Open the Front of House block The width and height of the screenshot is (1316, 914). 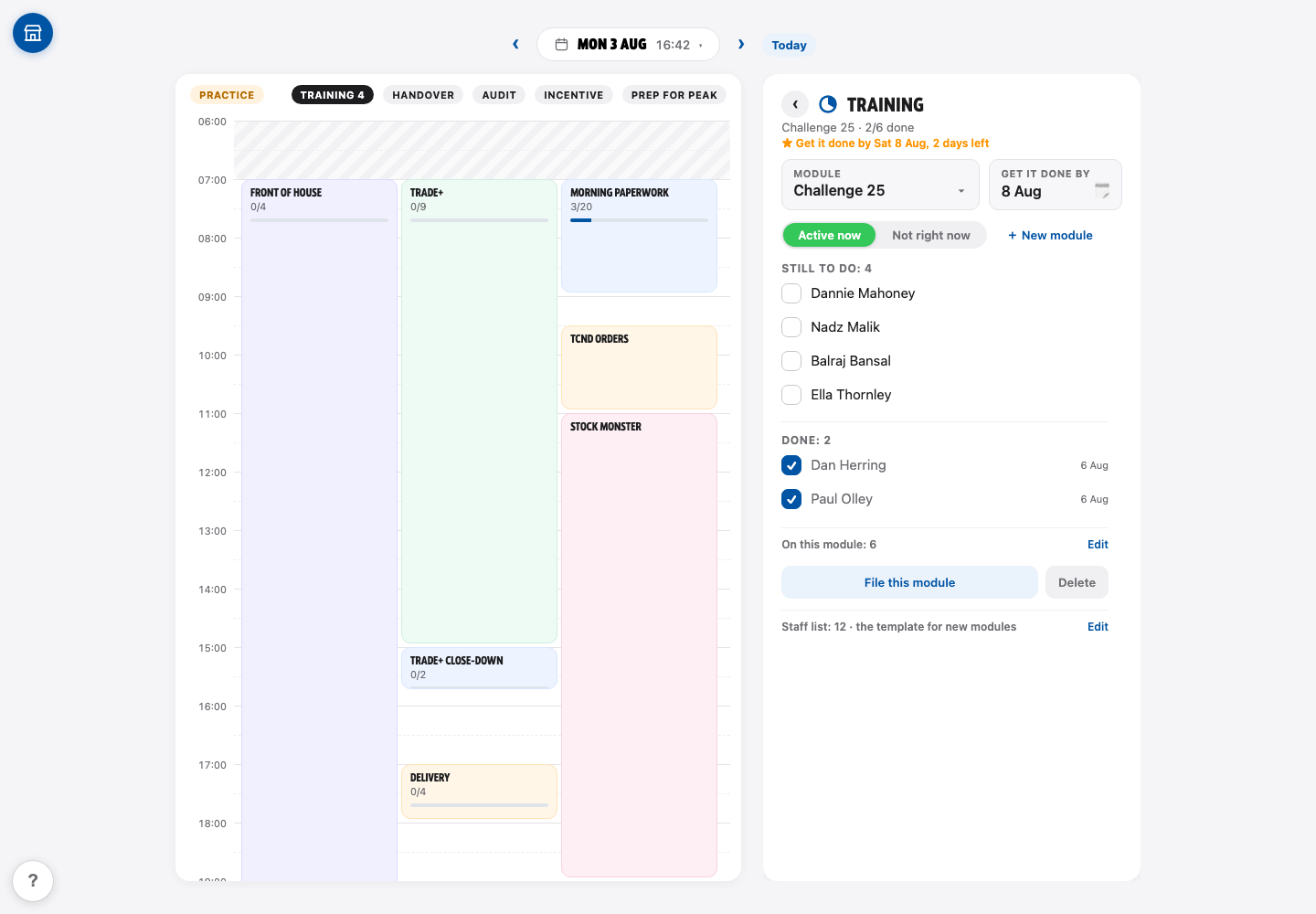tap(319, 530)
